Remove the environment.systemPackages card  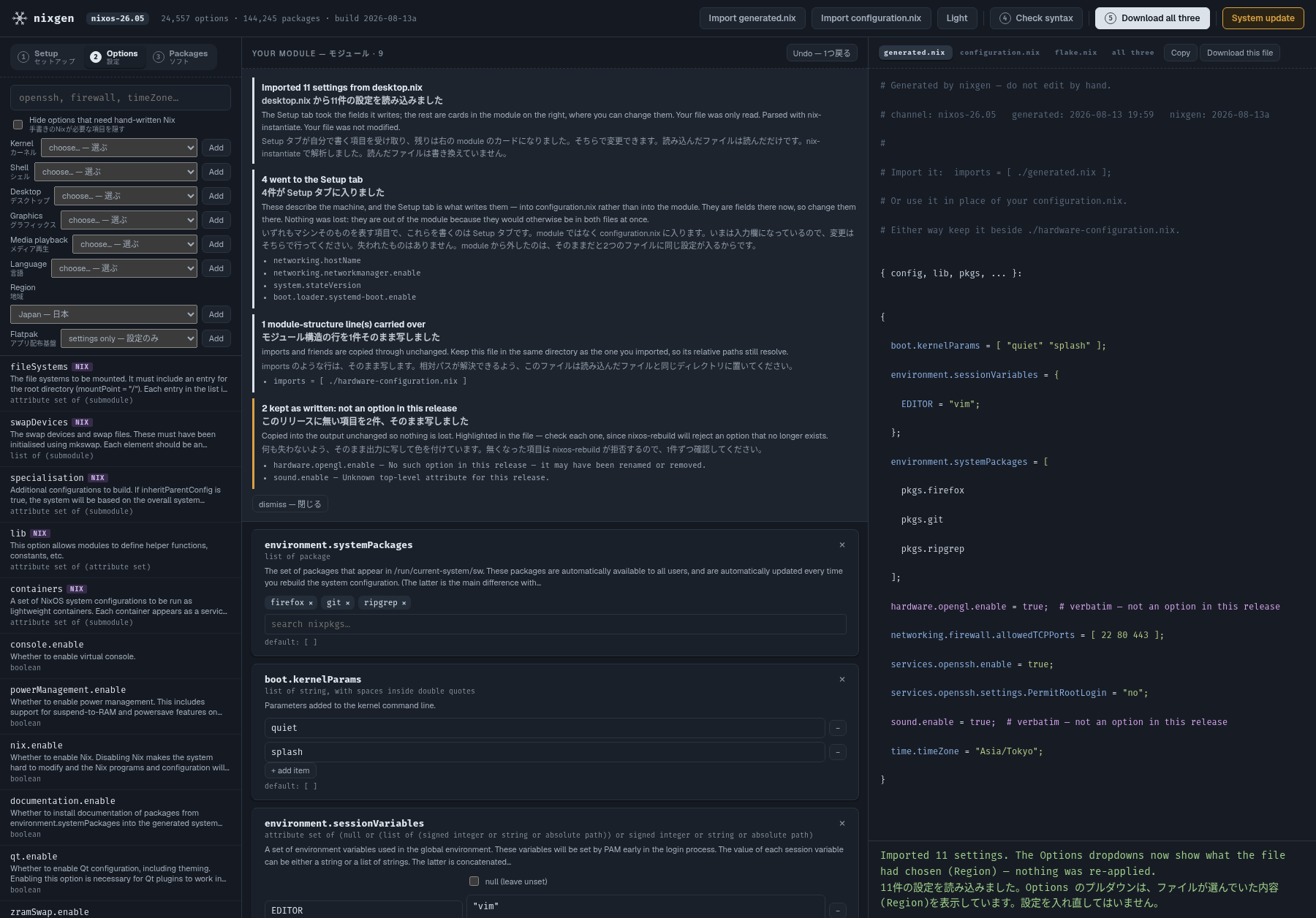coord(842,545)
